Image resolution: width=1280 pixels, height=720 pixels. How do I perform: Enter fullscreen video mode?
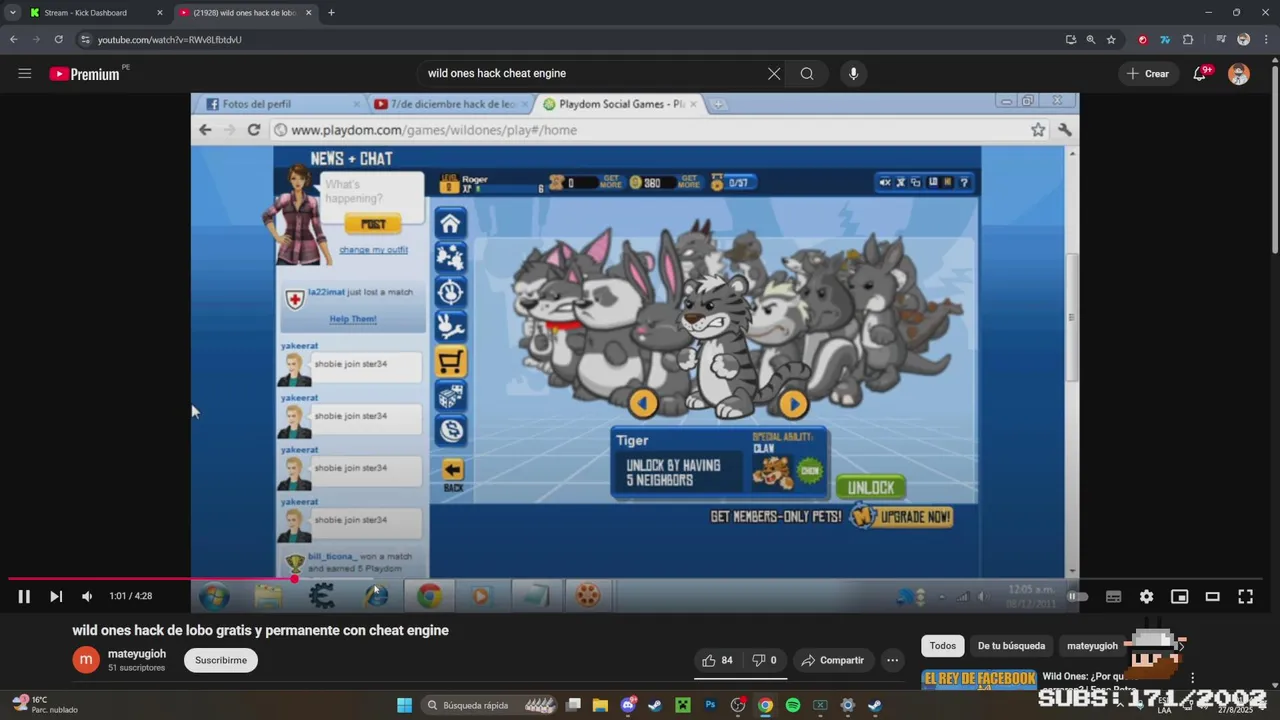tap(1245, 596)
